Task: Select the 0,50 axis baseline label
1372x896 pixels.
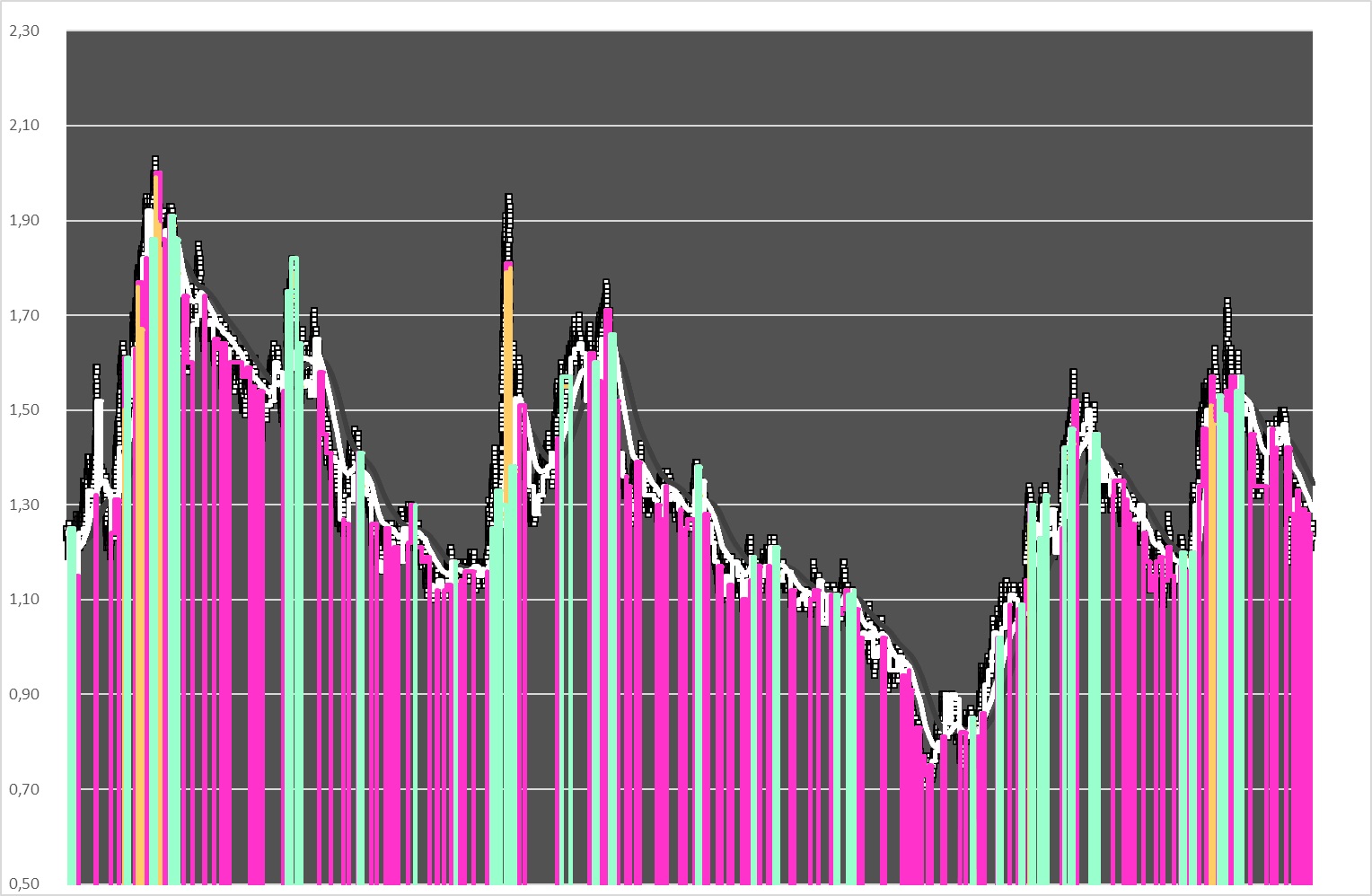Action: pos(24,884)
